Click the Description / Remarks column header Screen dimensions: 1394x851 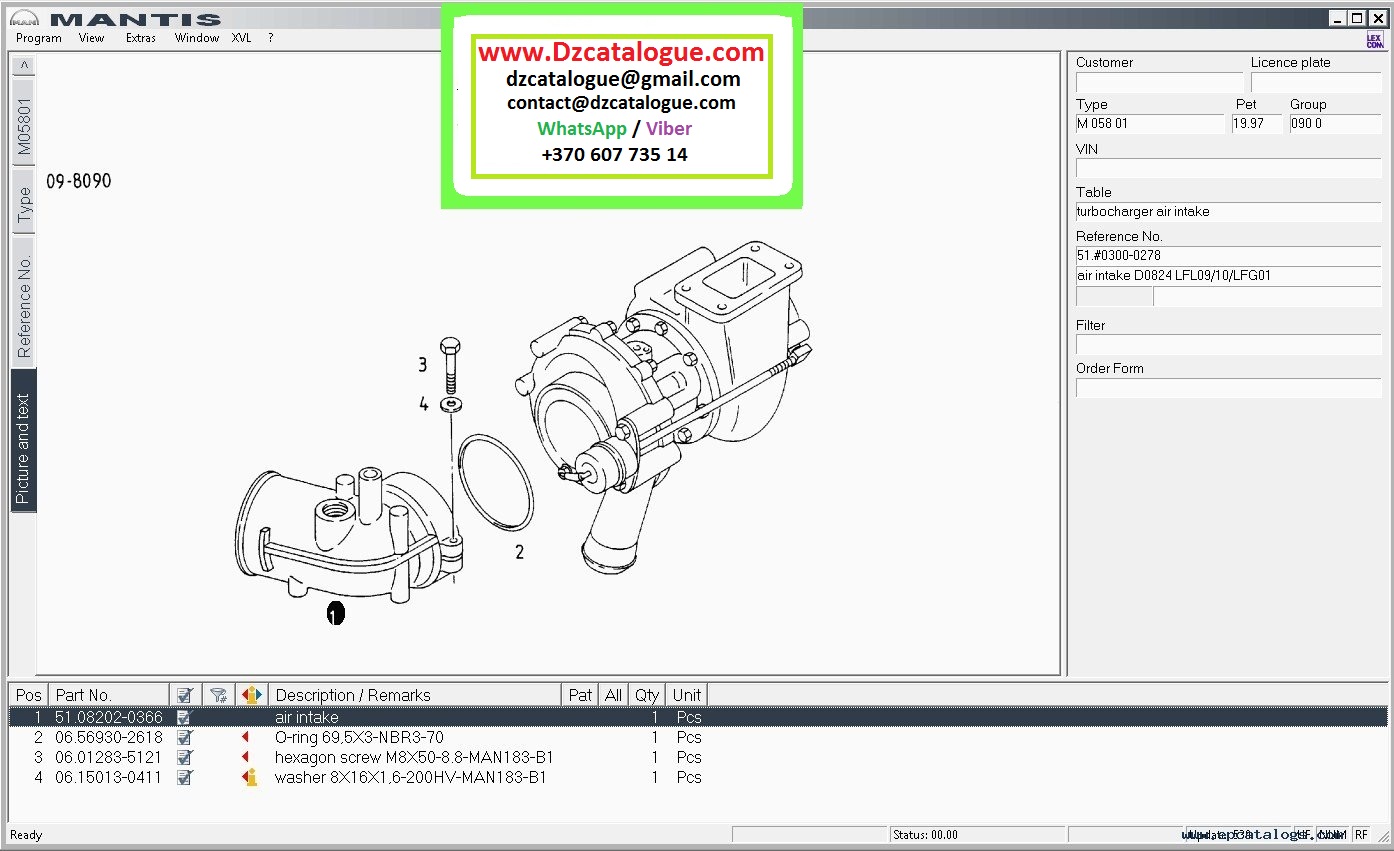click(x=415, y=695)
